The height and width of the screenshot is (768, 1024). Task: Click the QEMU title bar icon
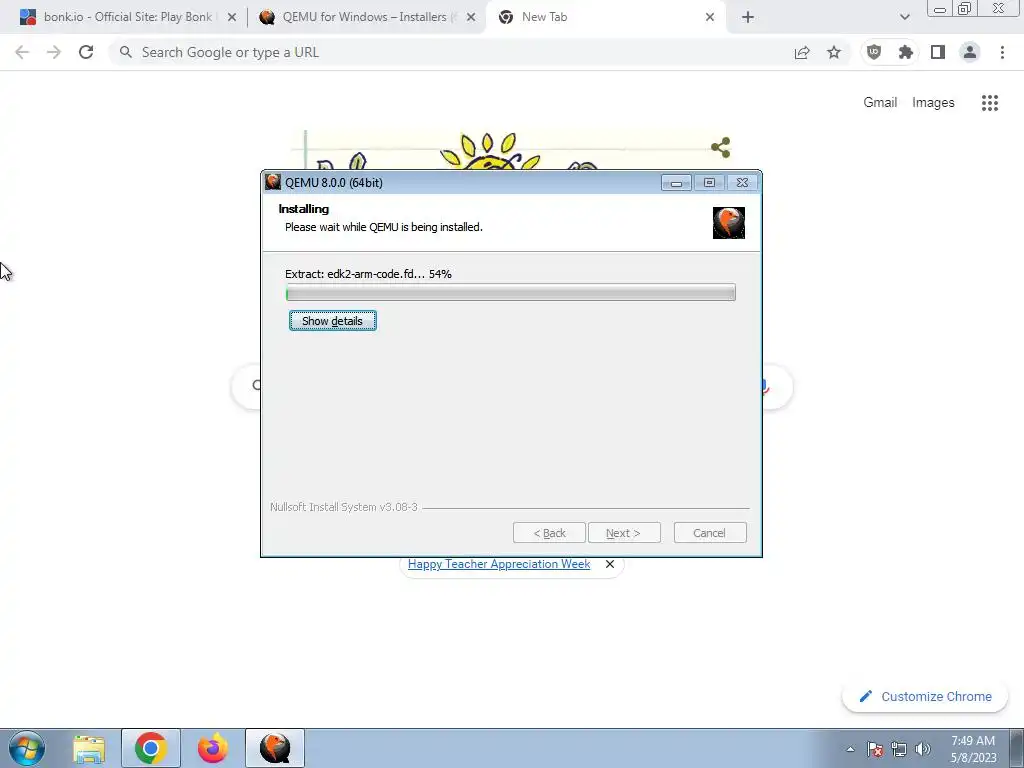pyautogui.click(x=273, y=182)
